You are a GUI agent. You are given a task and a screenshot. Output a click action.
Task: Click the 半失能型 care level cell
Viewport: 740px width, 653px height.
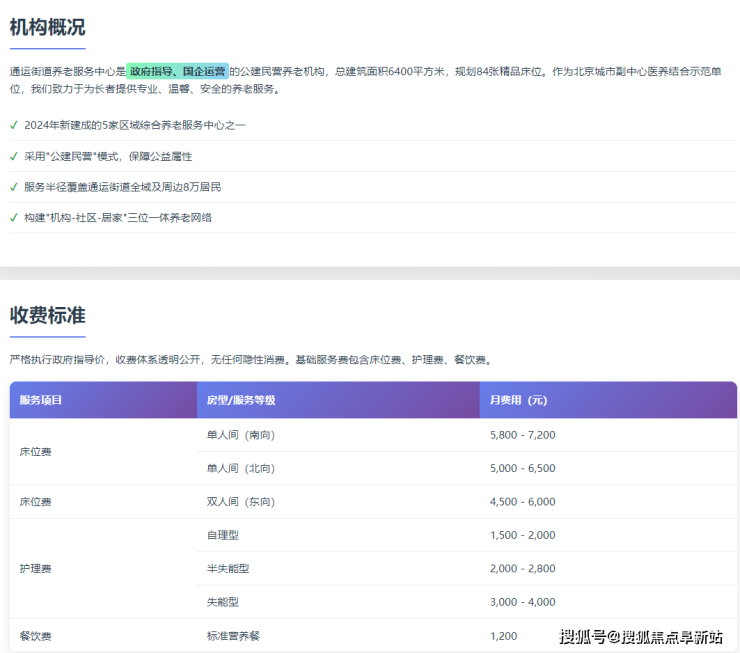pyautogui.click(x=227, y=568)
